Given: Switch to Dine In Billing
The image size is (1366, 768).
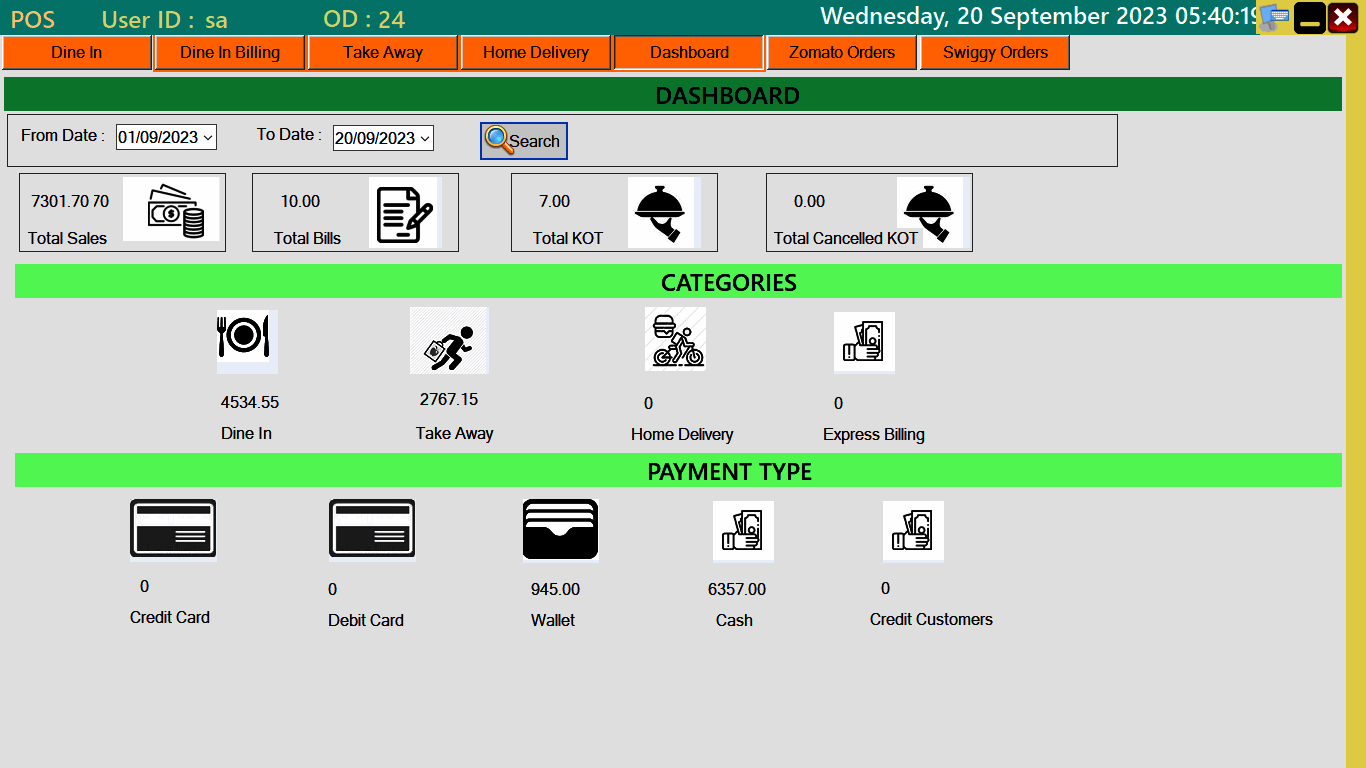Looking at the screenshot, I should [229, 51].
